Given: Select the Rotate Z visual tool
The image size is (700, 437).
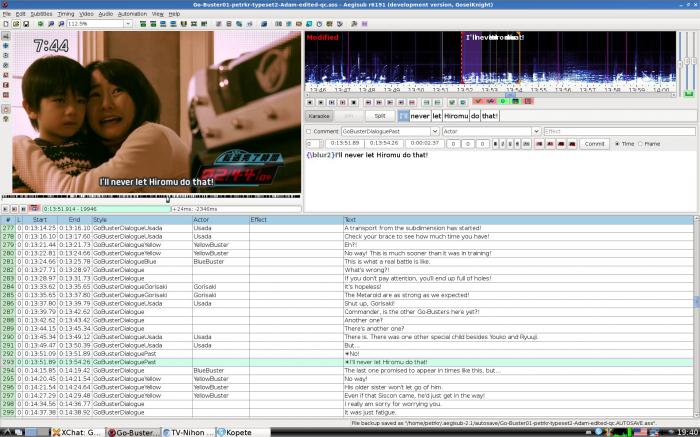Looking at the screenshot, I should (6, 55).
